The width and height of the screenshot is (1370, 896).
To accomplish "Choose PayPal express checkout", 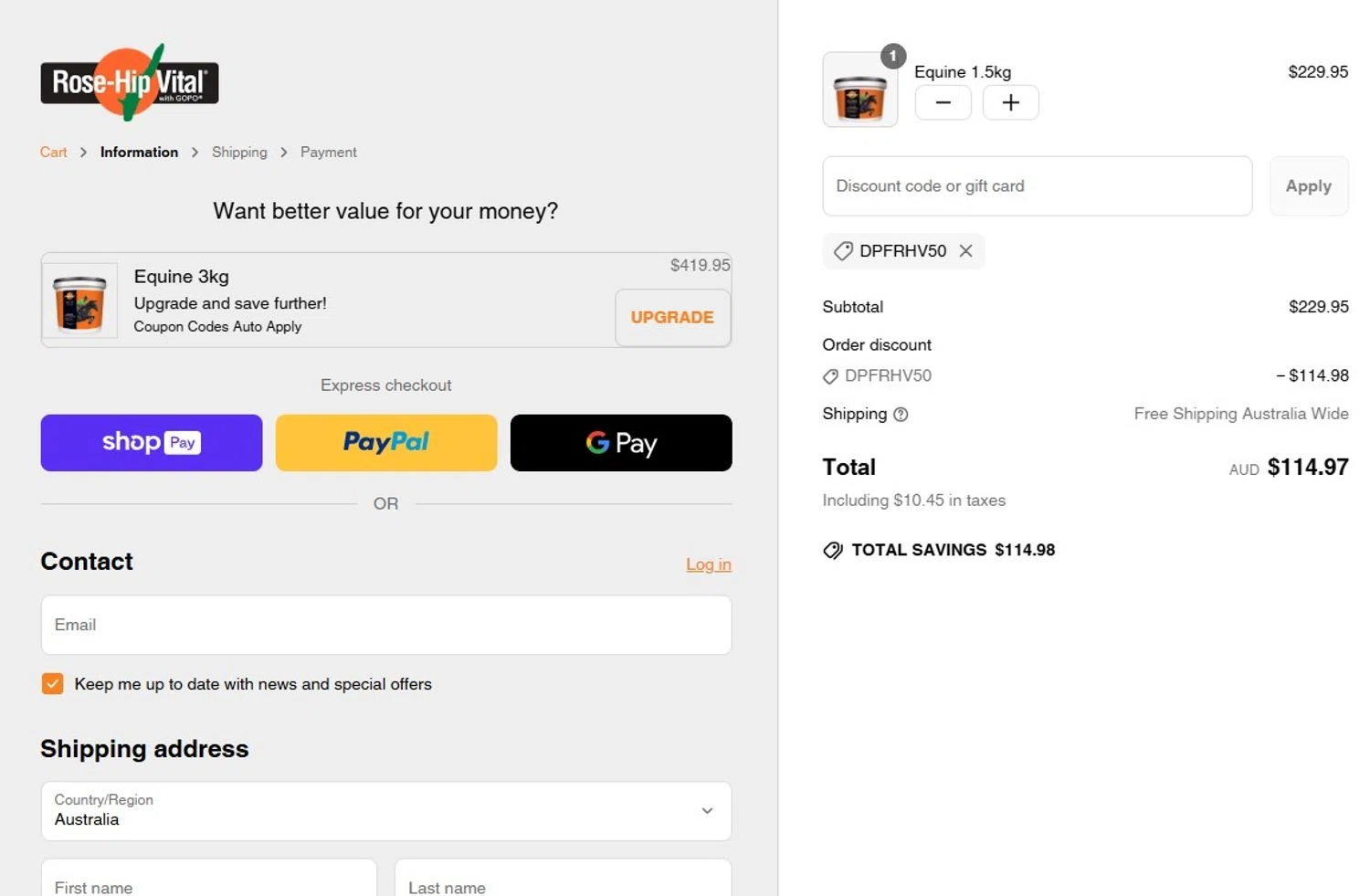I will point(386,443).
